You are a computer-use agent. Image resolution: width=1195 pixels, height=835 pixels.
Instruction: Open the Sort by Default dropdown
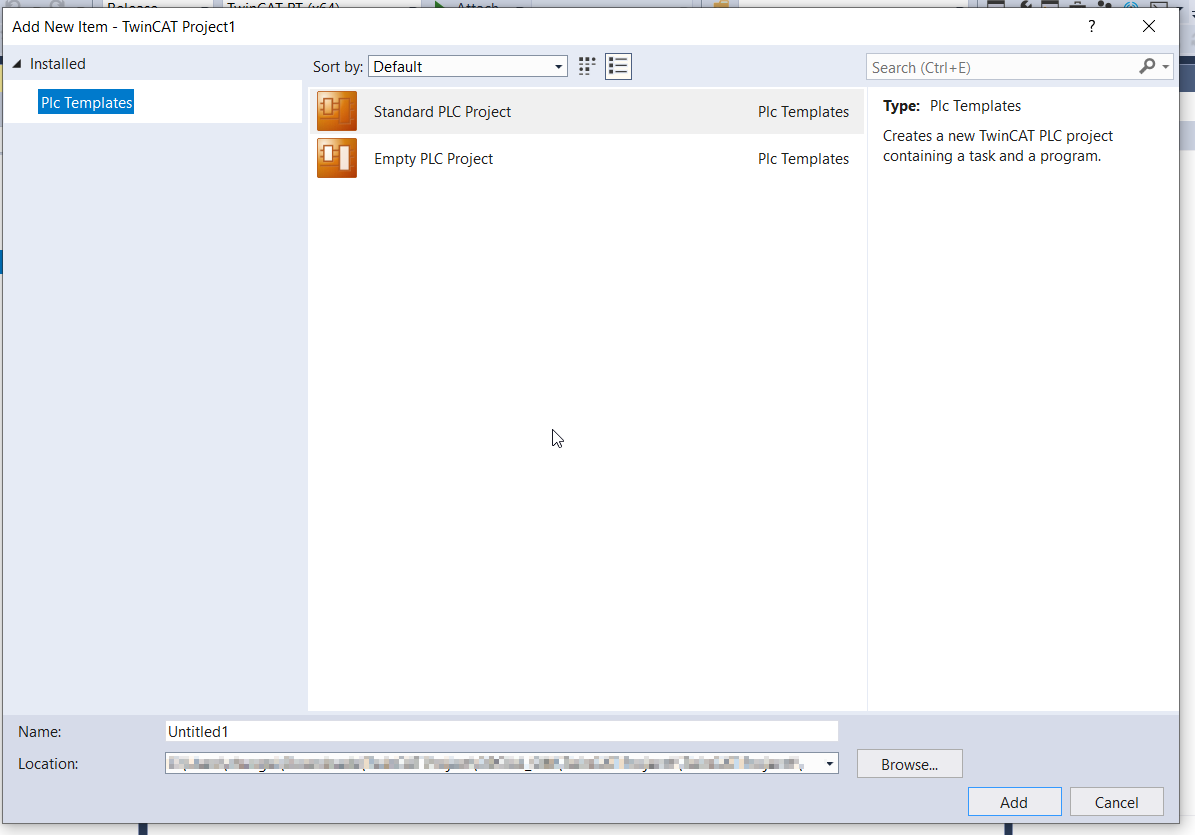(x=468, y=66)
